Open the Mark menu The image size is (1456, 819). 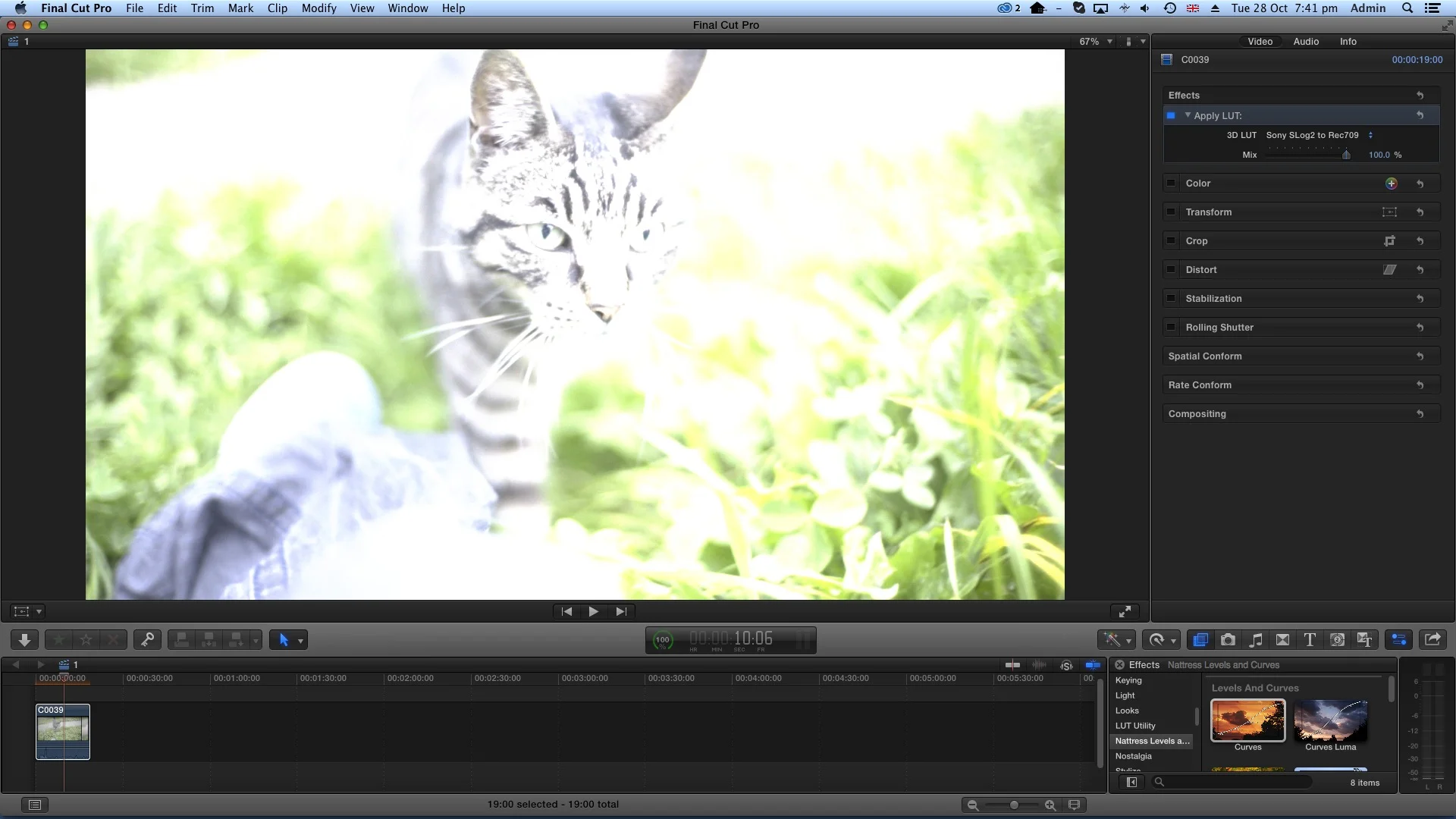[x=240, y=8]
